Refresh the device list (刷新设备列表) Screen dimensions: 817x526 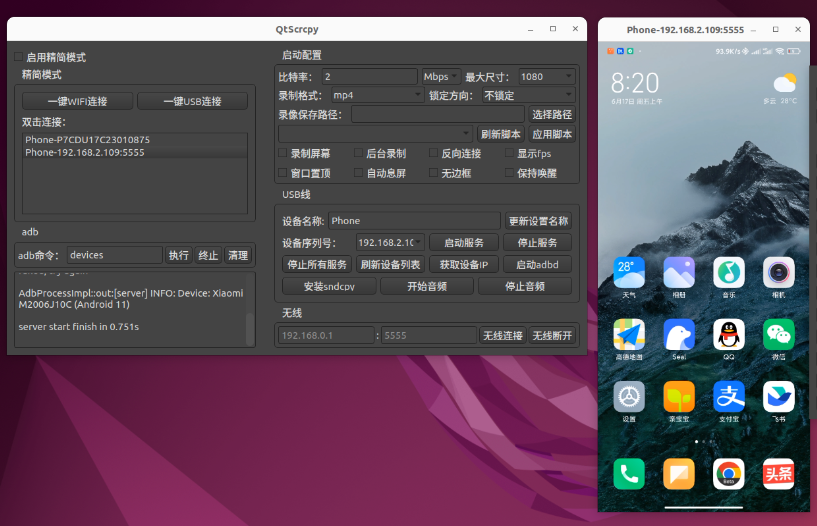390,265
